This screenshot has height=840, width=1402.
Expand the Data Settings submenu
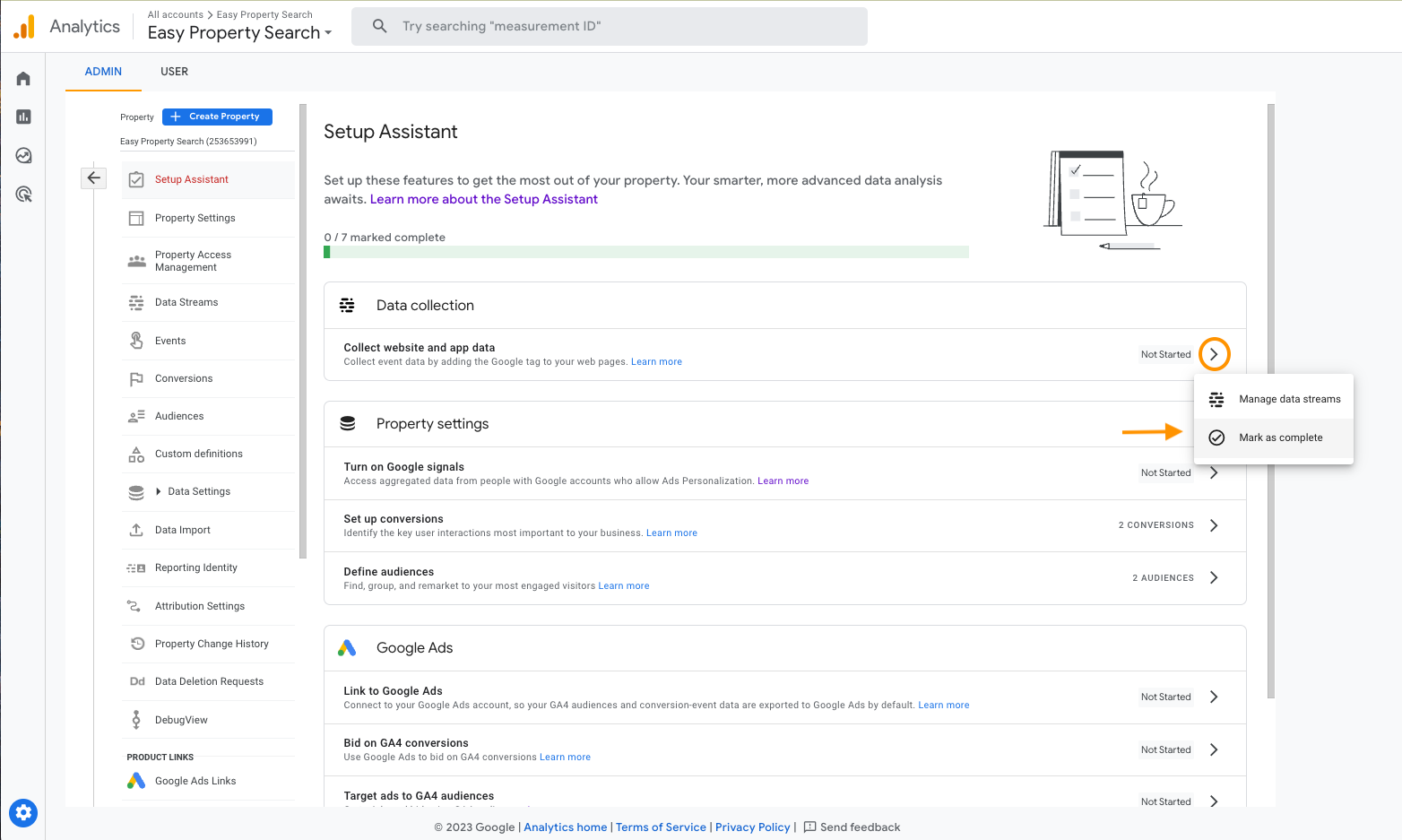[x=159, y=491]
